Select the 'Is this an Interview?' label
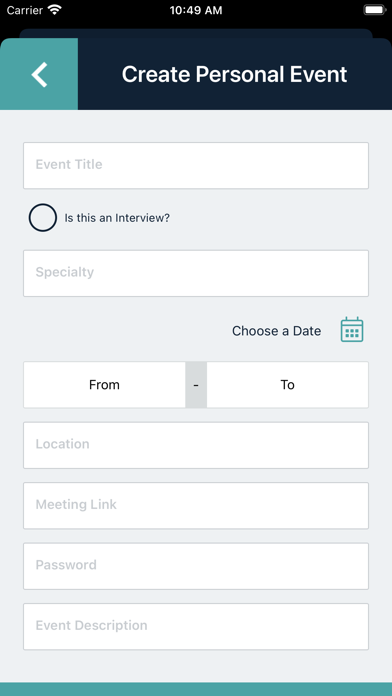Image resolution: width=392 pixels, height=696 pixels. 117,218
